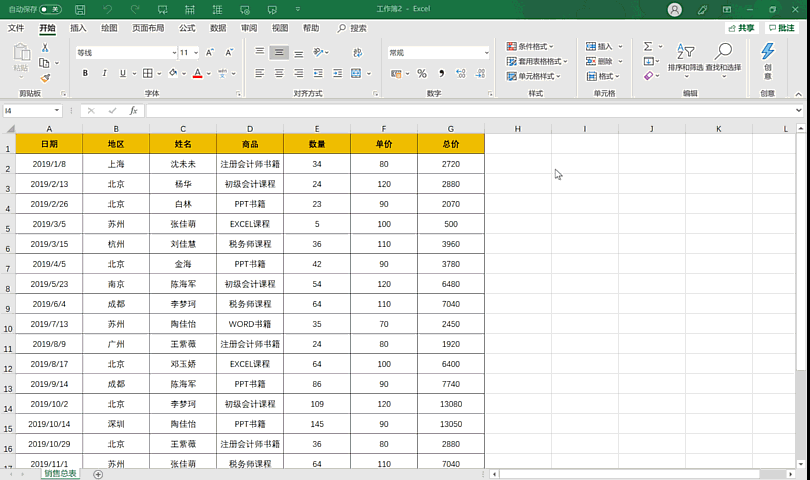Click the Delete cells button
This screenshot has width=810, height=480.
(x=599, y=61)
